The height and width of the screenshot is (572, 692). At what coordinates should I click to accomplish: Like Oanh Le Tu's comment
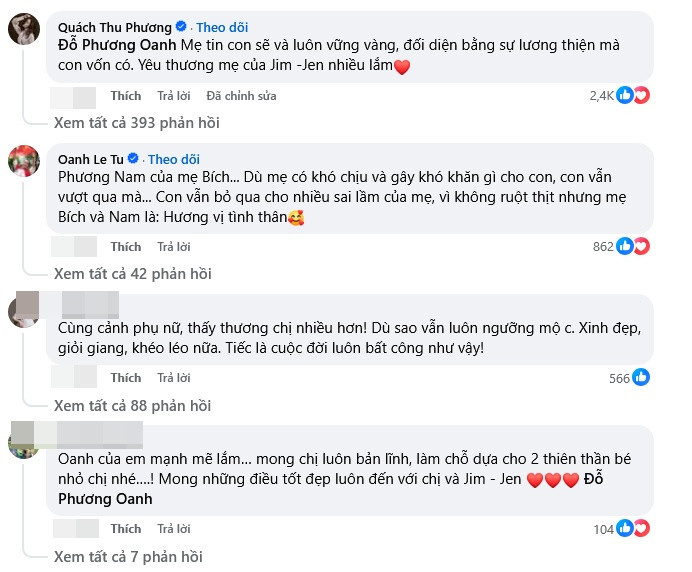click(x=126, y=246)
